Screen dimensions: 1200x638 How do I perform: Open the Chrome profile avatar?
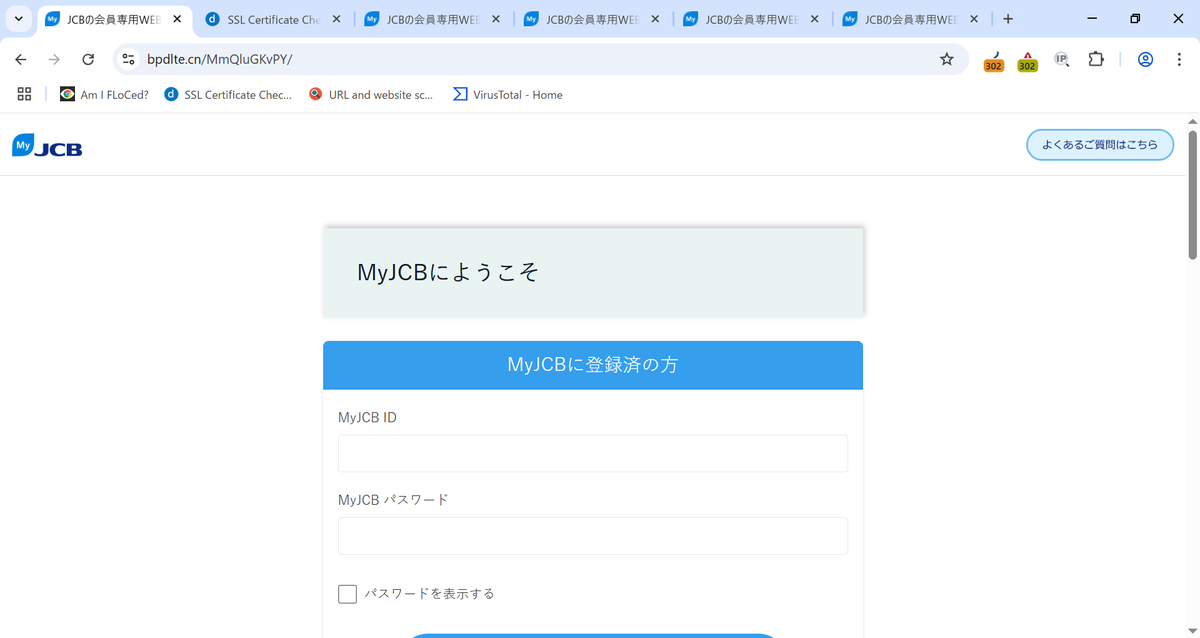point(1146,59)
